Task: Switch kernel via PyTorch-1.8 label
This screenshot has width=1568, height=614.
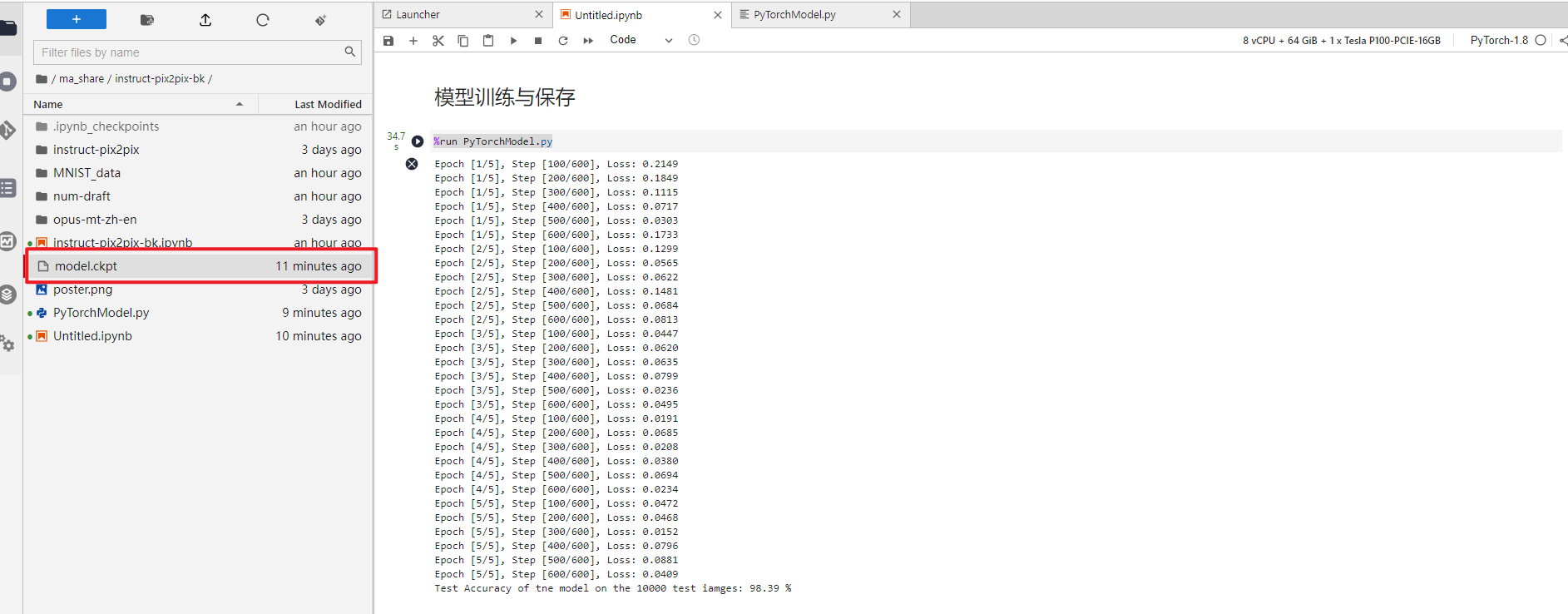Action: click(1499, 40)
